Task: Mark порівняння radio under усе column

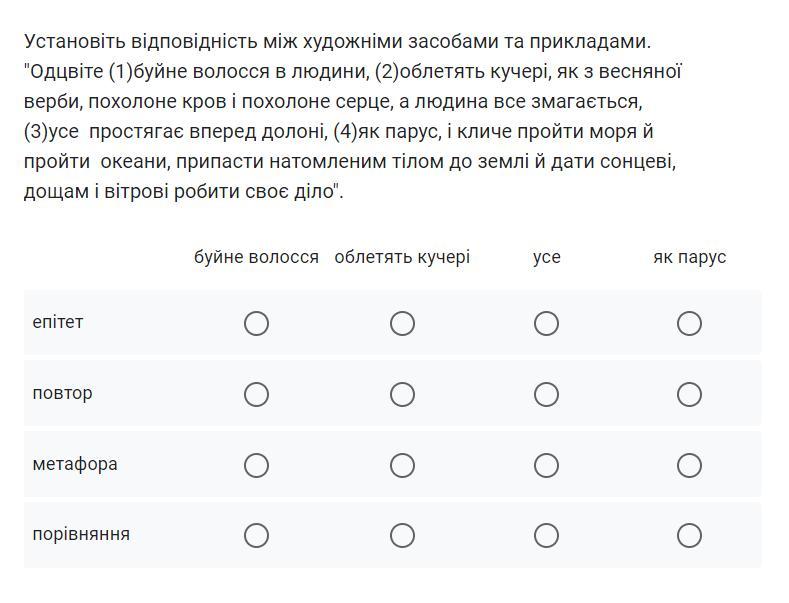Action: click(546, 535)
